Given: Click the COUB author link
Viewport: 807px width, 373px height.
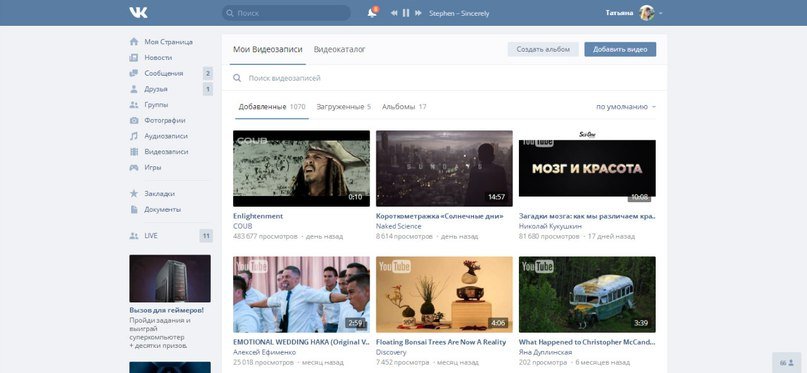Looking at the screenshot, I should click(242, 226).
